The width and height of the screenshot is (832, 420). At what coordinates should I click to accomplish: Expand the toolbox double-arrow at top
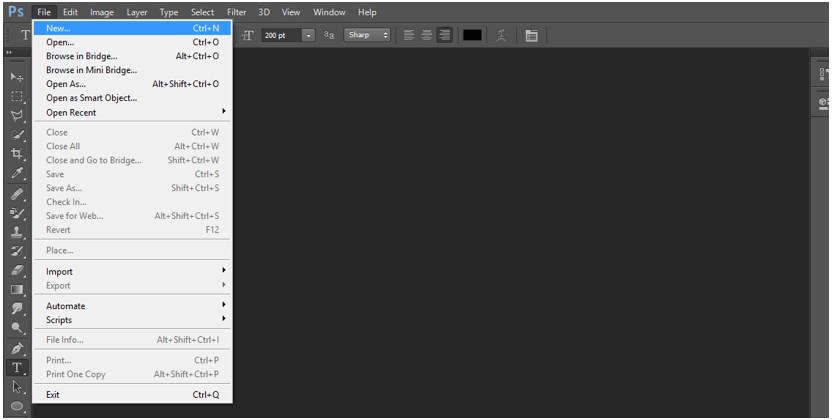(9, 52)
